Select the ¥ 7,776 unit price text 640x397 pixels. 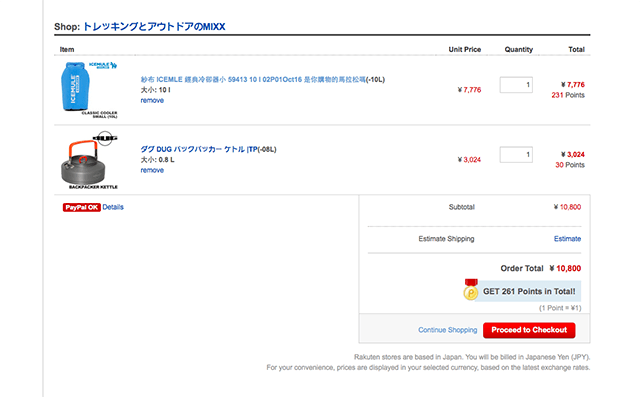tap(469, 90)
